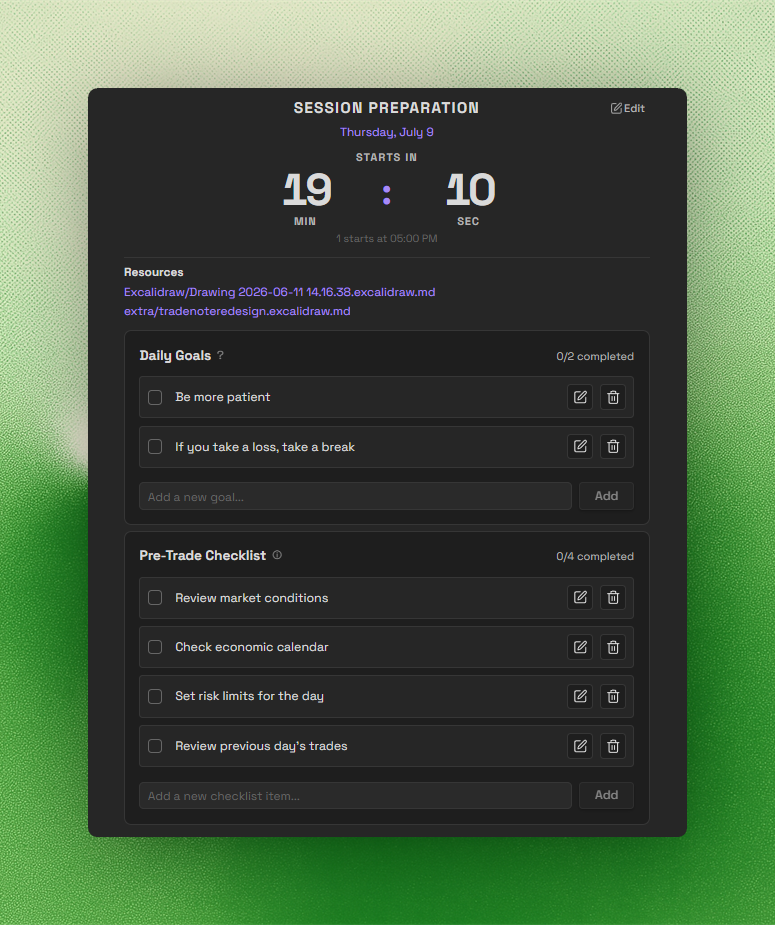Click the 'Resources' heading
This screenshot has height=925, width=775.
(x=153, y=272)
